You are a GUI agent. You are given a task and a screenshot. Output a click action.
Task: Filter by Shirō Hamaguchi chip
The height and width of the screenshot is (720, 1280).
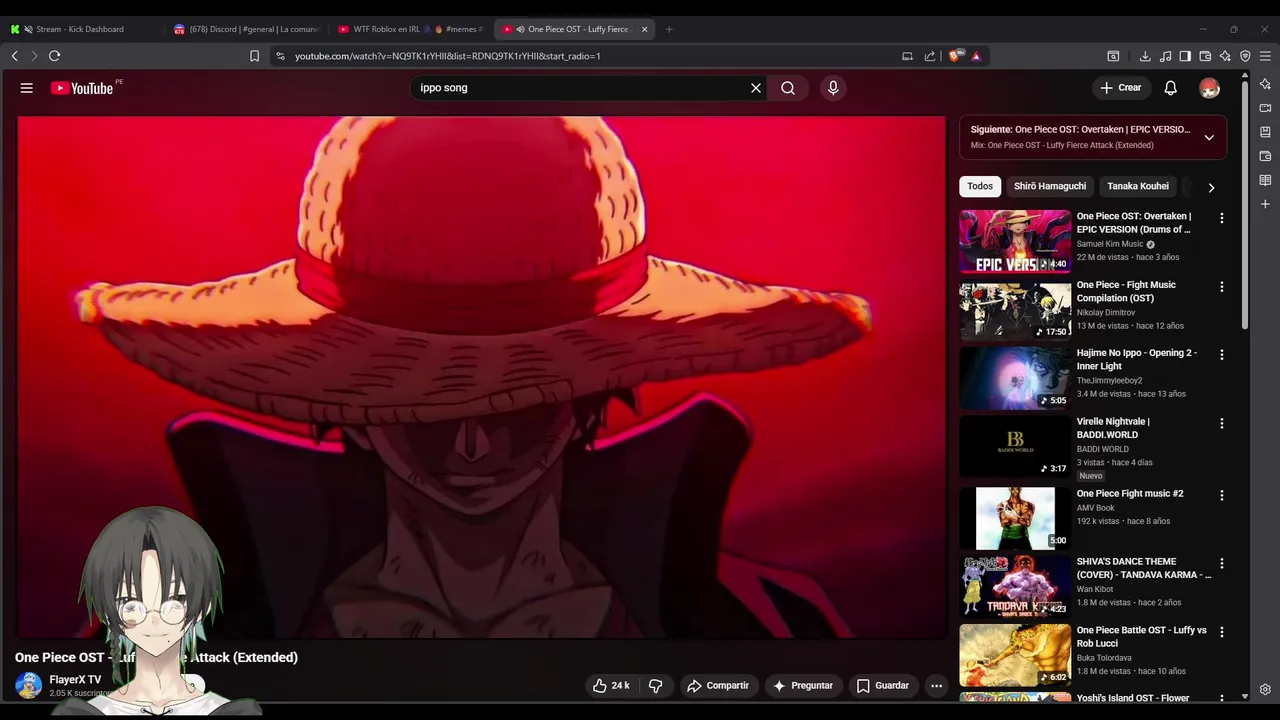[x=1050, y=186]
